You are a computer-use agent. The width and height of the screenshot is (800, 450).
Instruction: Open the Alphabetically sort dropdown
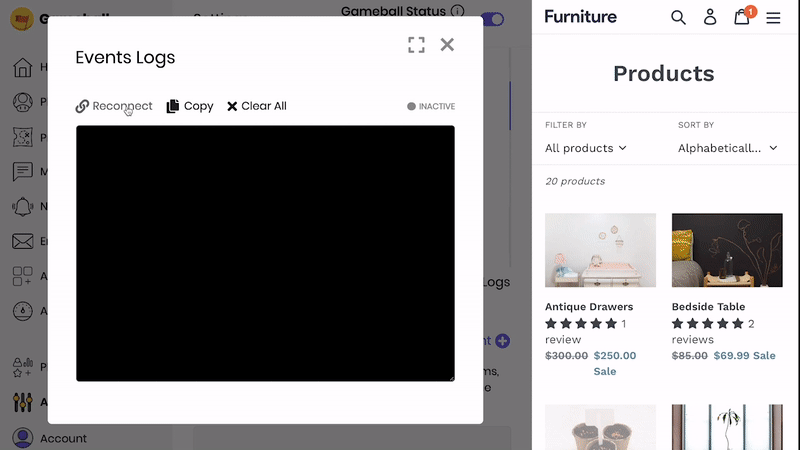728,148
